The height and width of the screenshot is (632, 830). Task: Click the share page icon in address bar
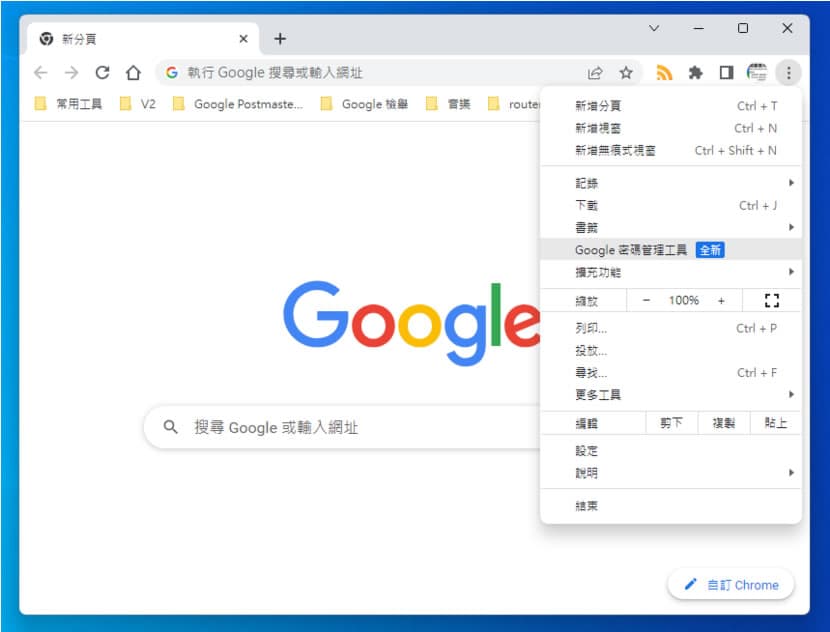[x=595, y=73]
